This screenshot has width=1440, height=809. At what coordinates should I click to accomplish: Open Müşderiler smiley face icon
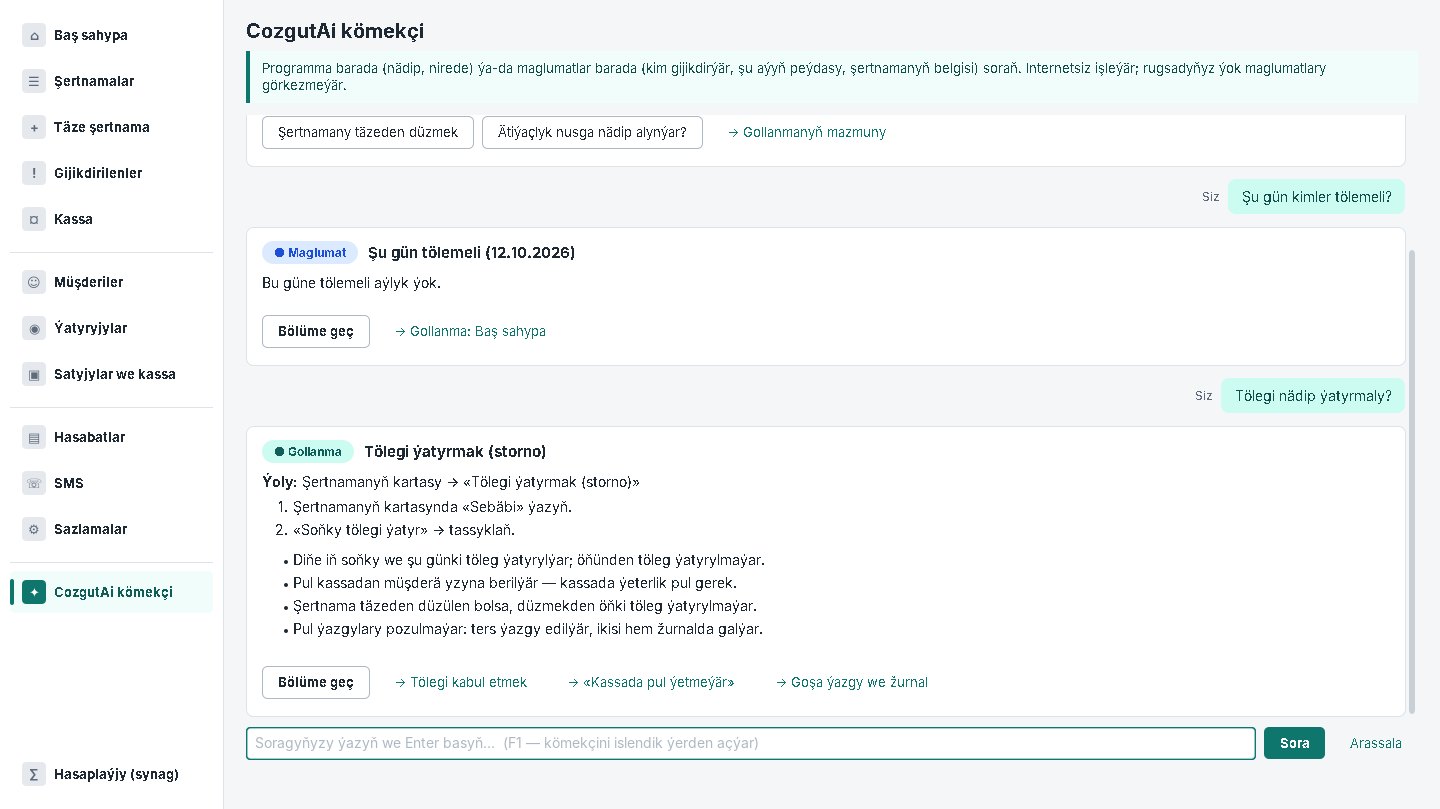(34, 282)
